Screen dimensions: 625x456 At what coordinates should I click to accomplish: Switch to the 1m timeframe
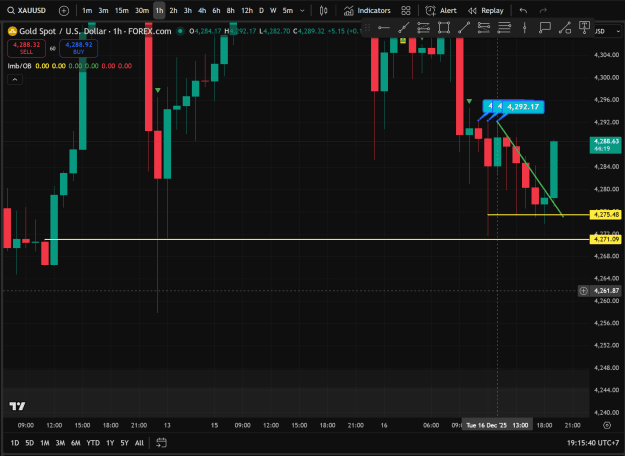(x=87, y=11)
